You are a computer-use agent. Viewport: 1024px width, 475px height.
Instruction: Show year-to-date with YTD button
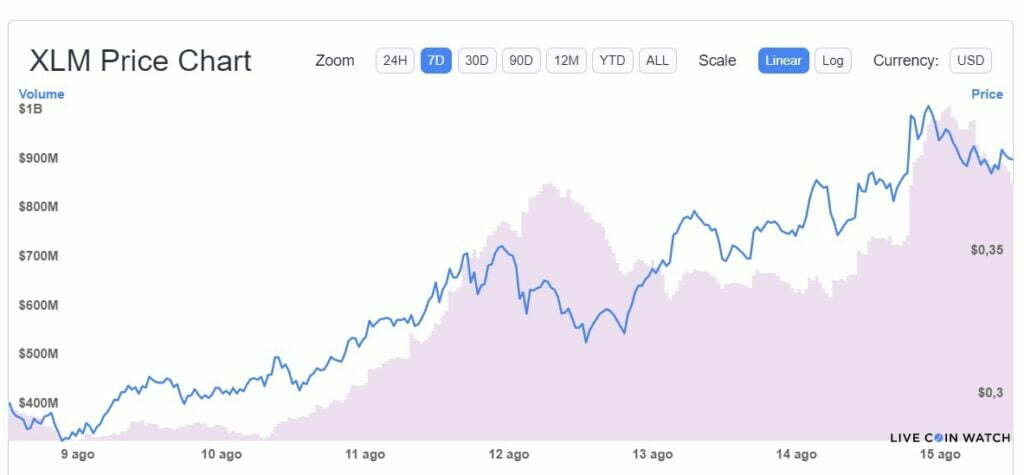click(x=612, y=60)
